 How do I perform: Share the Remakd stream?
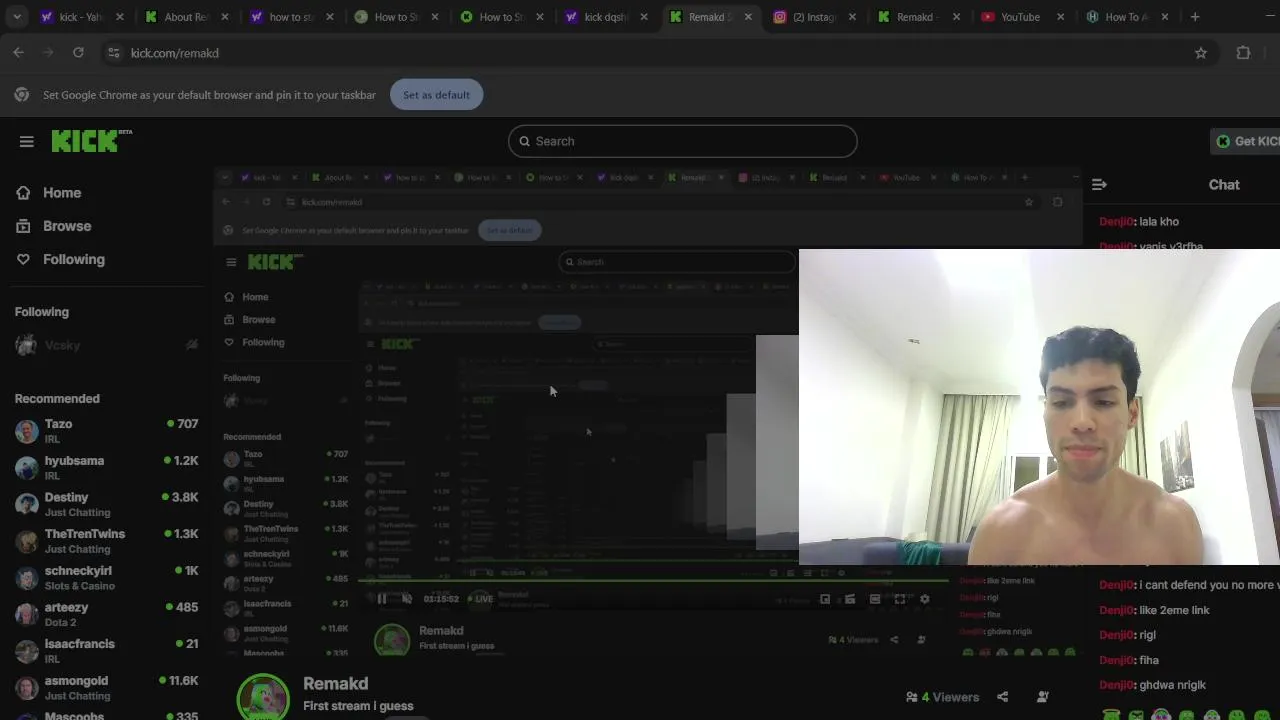point(1002,697)
